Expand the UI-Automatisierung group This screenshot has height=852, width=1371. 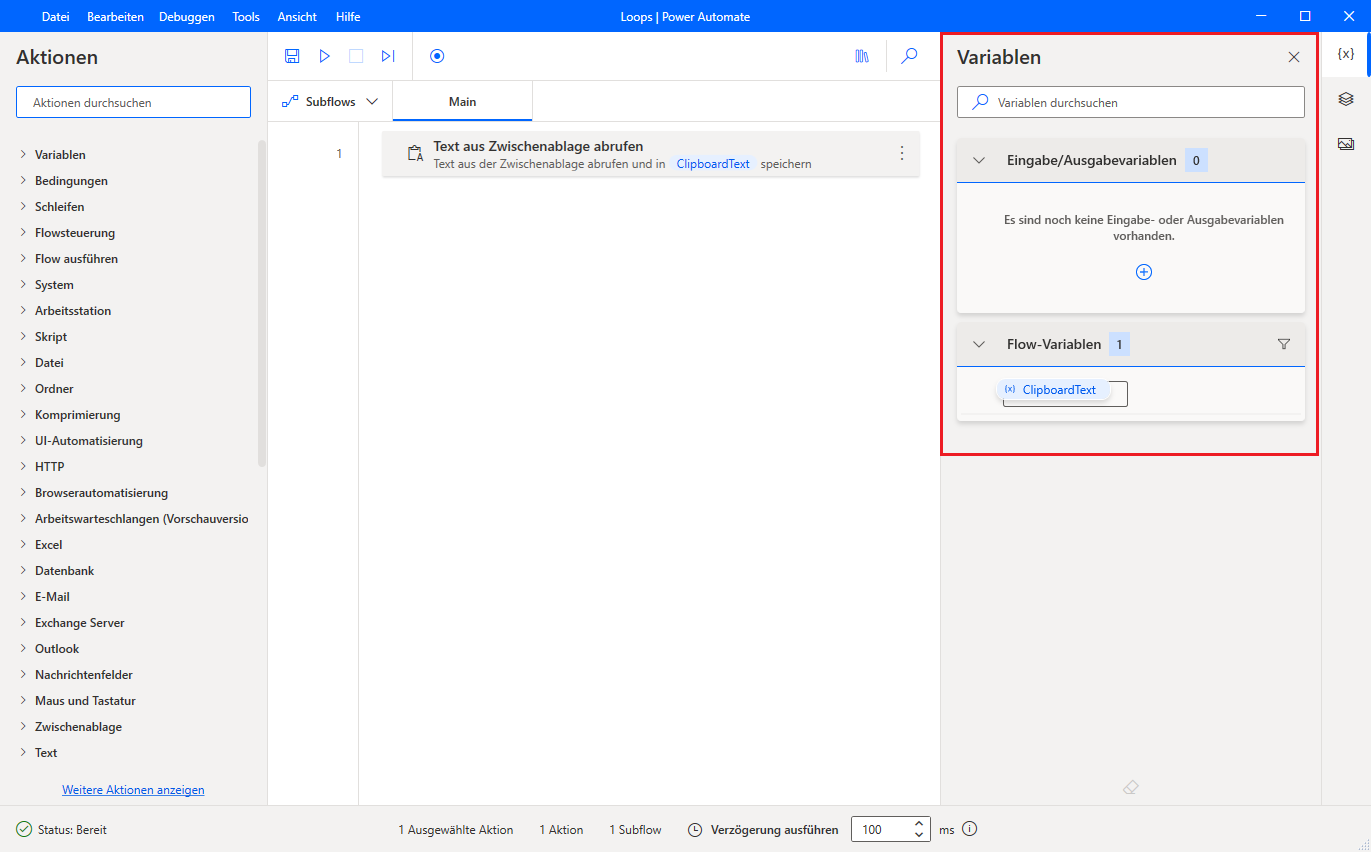point(23,440)
